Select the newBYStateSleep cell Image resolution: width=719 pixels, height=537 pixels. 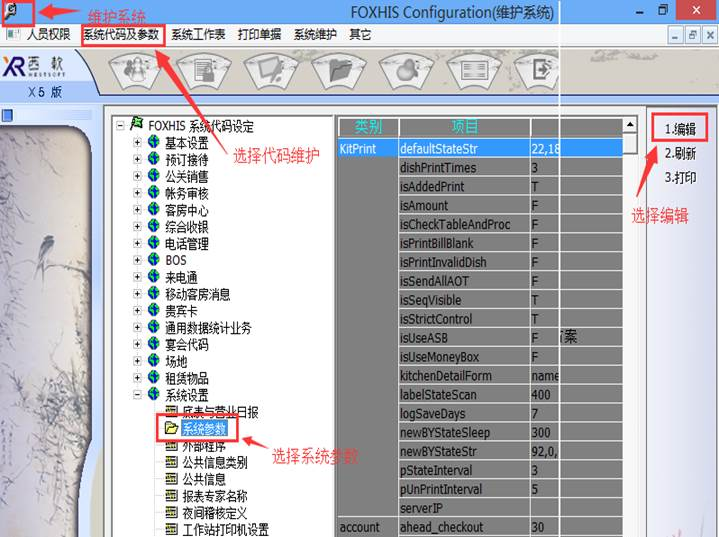[x=465, y=432]
